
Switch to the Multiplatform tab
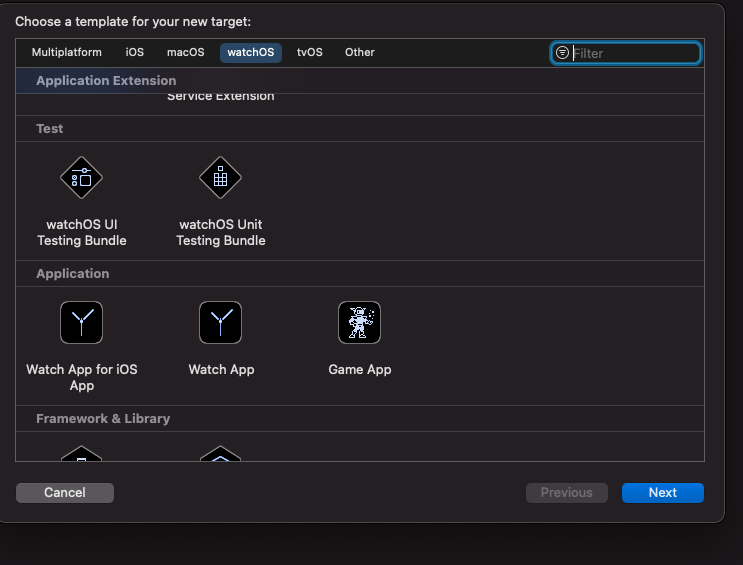tap(67, 52)
